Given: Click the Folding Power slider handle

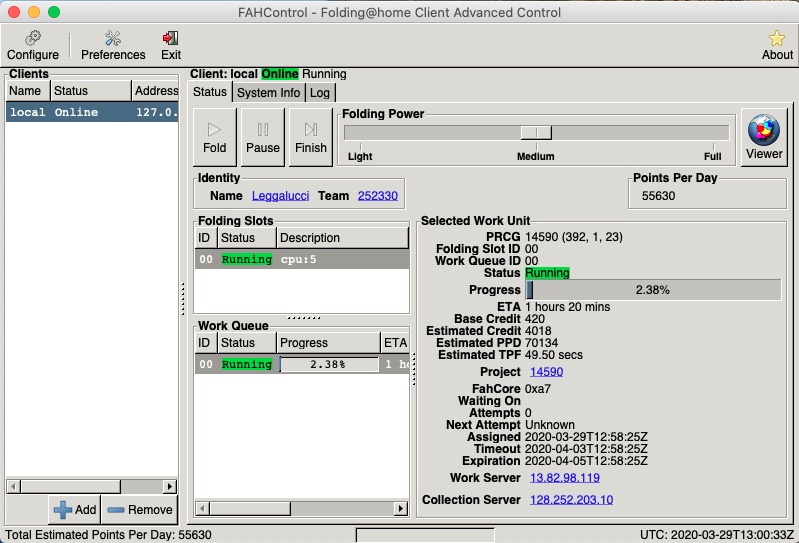Looking at the screenshot, I should click(536, 133).
